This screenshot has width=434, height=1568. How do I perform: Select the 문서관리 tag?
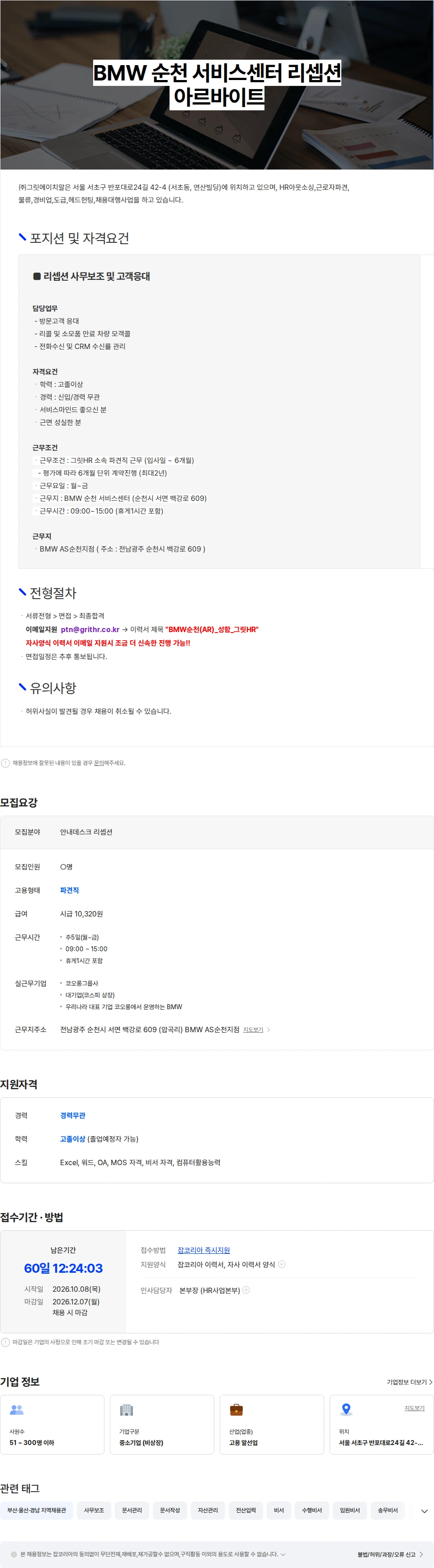(x=132, y=1510)
